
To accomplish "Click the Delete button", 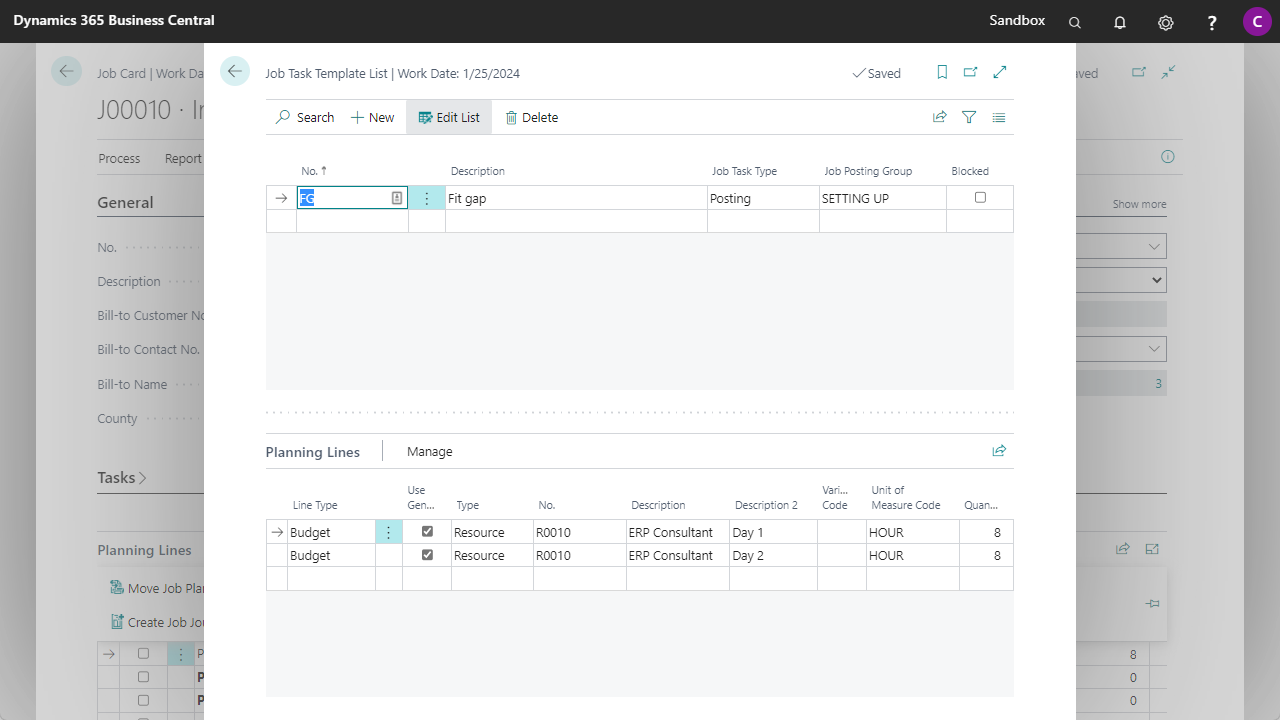I will [531, 117].
